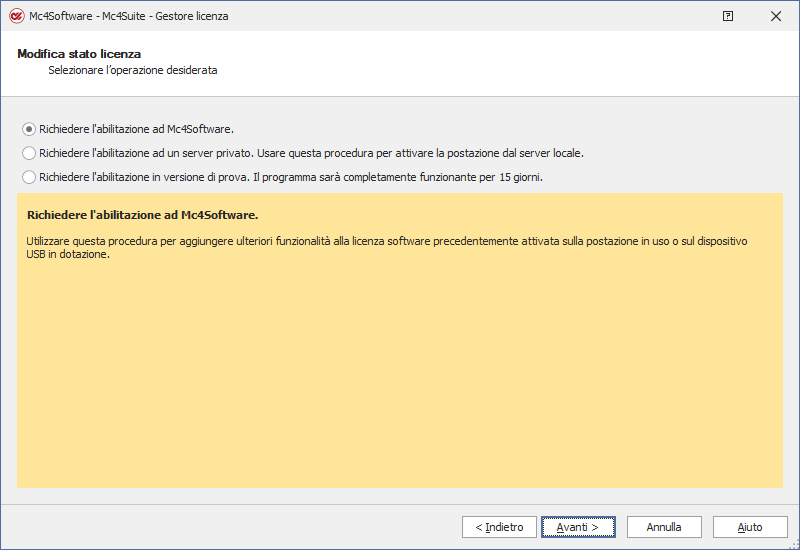Click the 'Selezionare l'operazione desiderata' subtitle
The height and width of the screenshot is (550, 800).
[x=133, y=71]
